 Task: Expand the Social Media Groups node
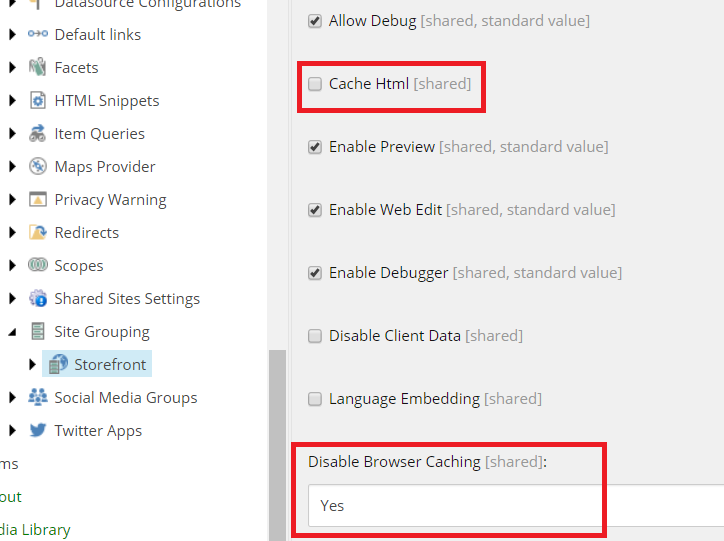pos(12,398)
